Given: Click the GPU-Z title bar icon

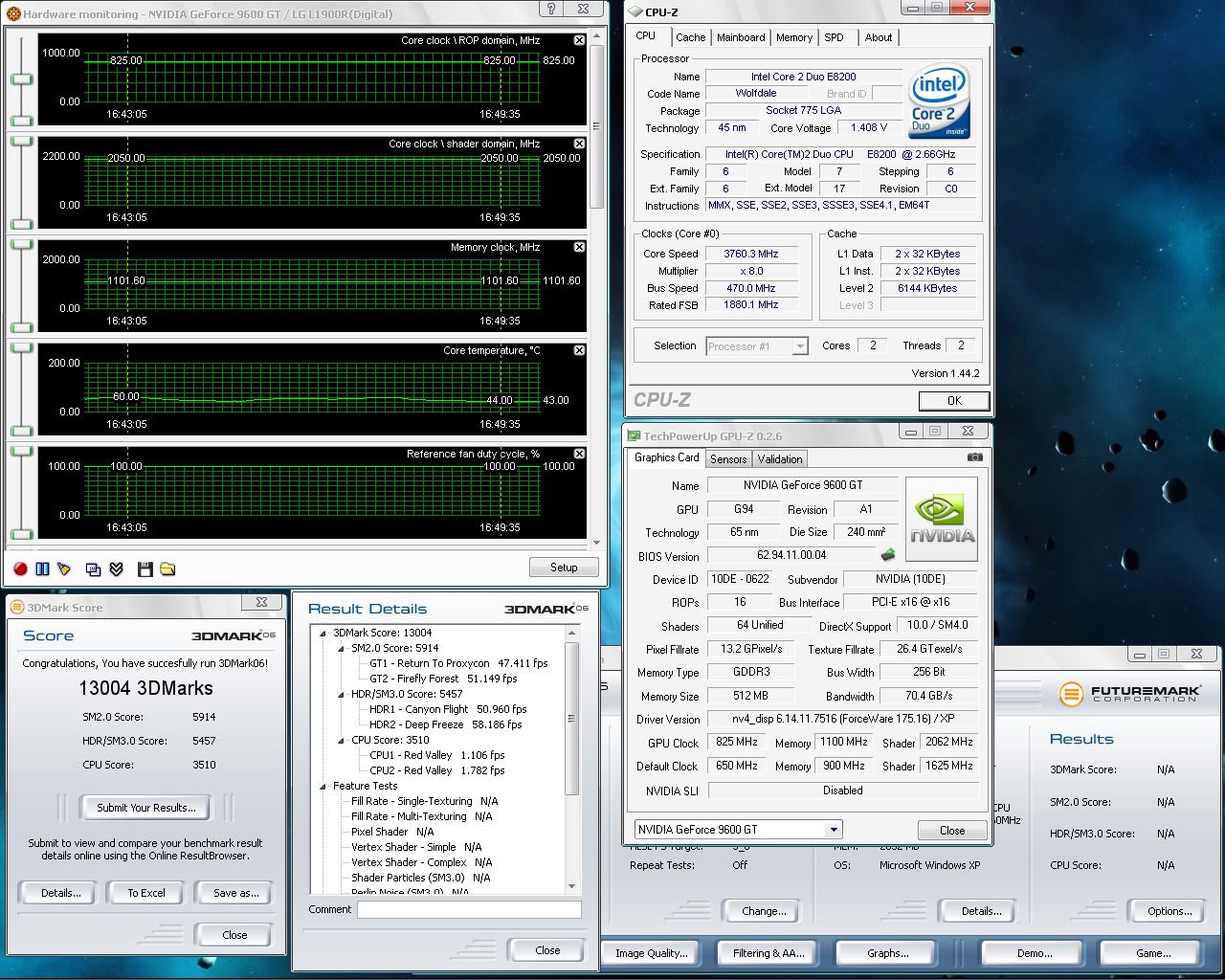Looking at the screenshot, I should coord(634,435).
